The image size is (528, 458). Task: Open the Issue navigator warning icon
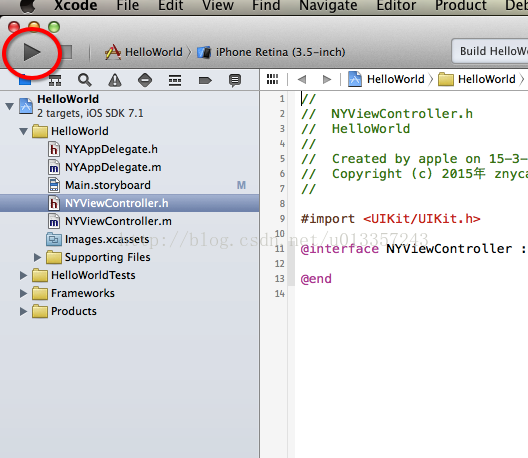click(115, 80)
